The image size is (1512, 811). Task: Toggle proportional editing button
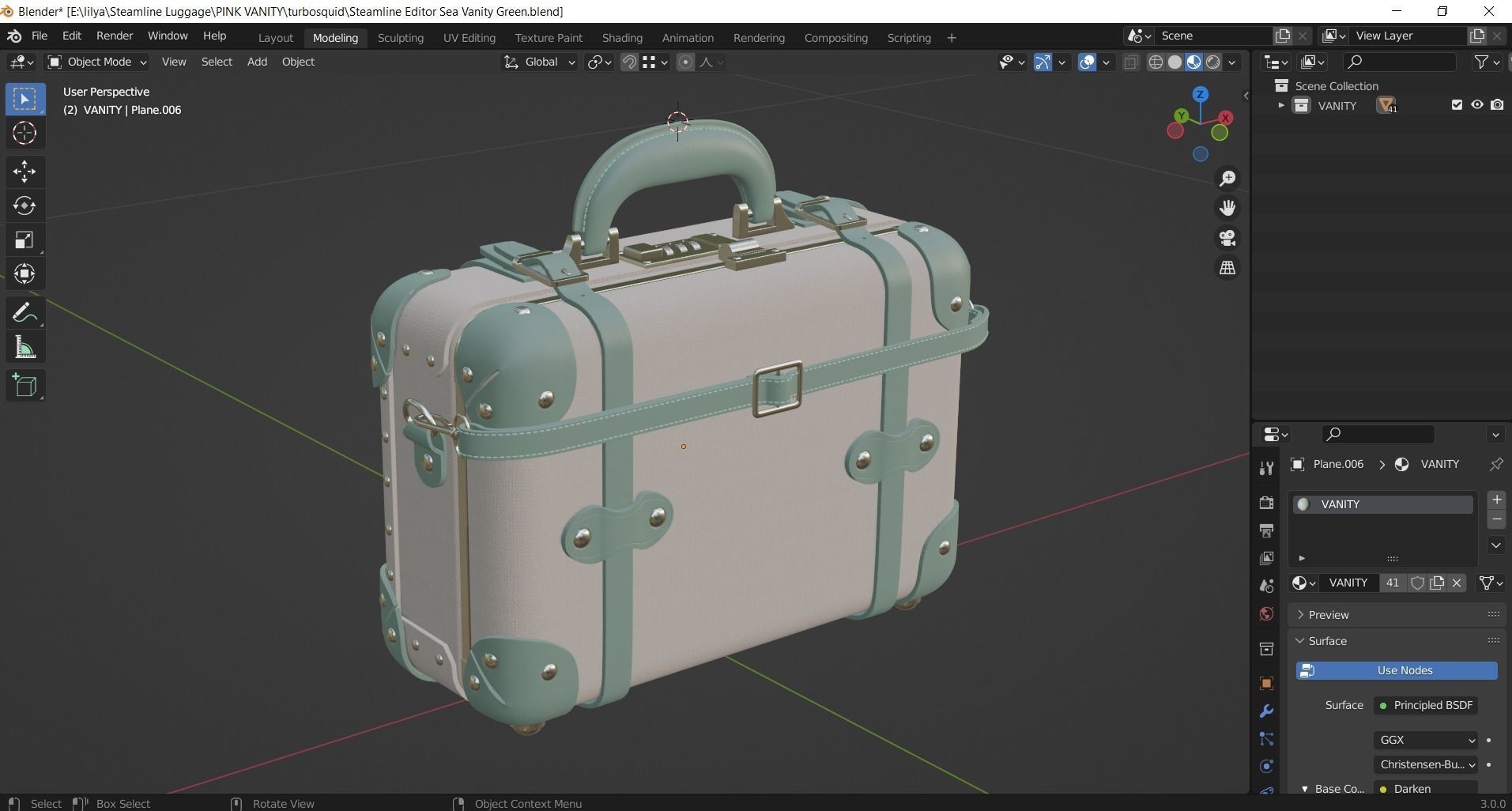click(x=685, y=62)
